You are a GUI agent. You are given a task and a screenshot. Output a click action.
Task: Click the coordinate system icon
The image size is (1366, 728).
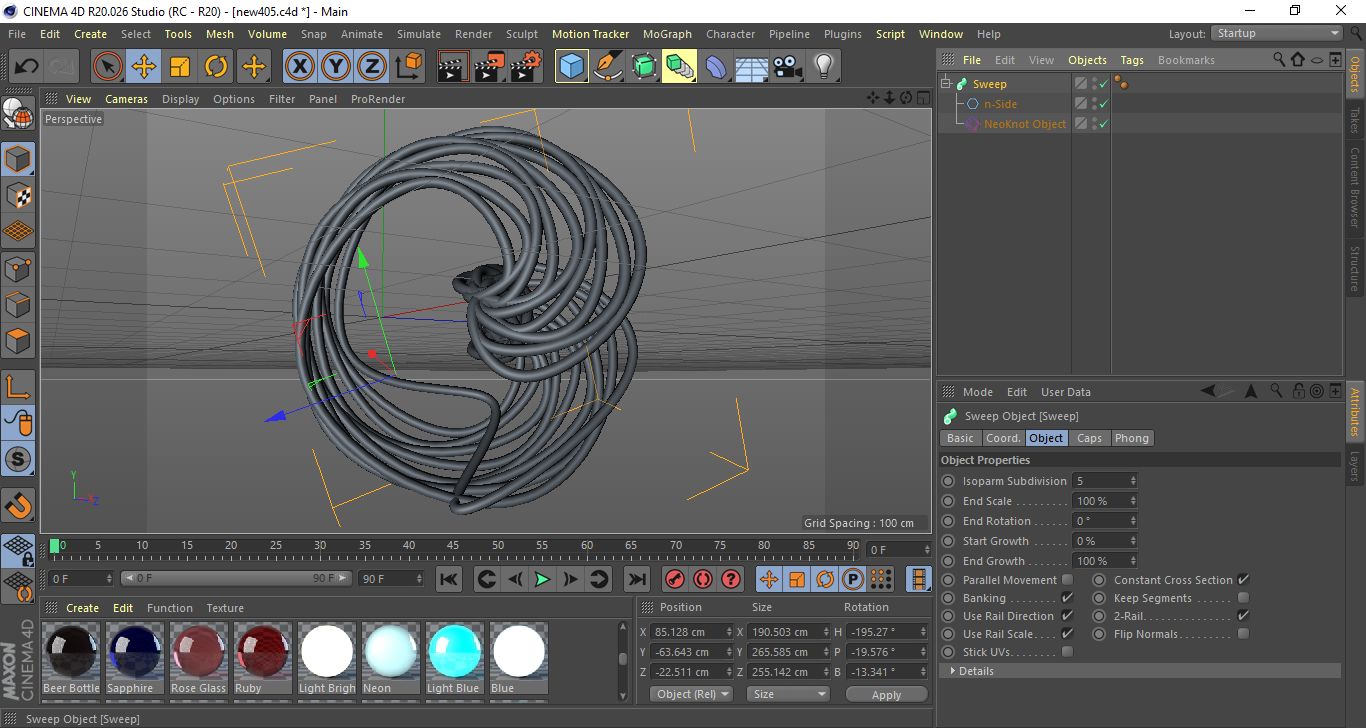(x=408, y=67)
